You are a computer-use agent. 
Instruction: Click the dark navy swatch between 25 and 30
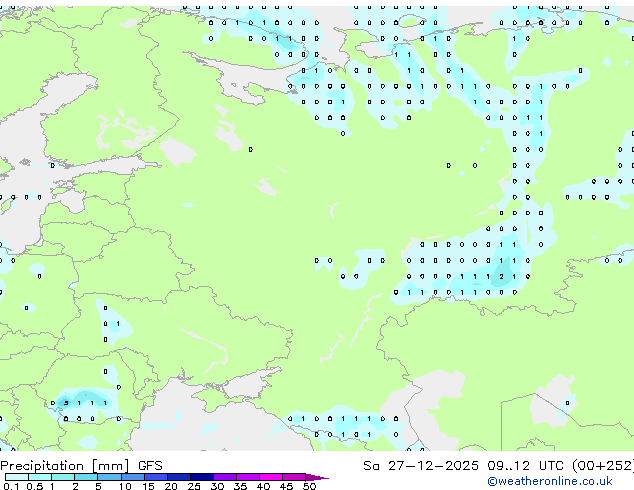click(202, 477)
